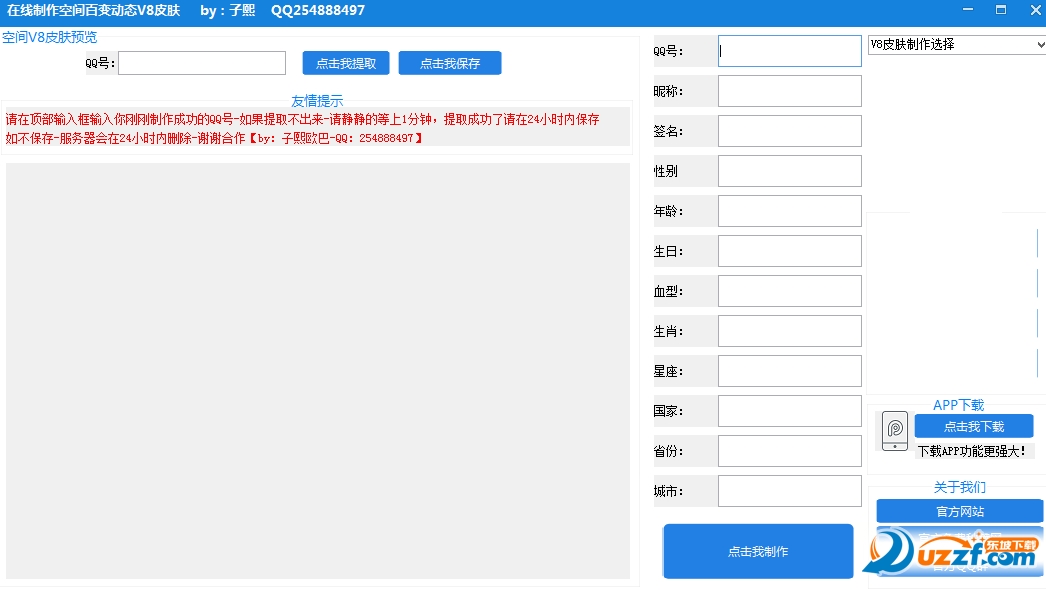Focus the 星座 input field
The width and height of the screenshot is (1046, 590).
[789, 371]
